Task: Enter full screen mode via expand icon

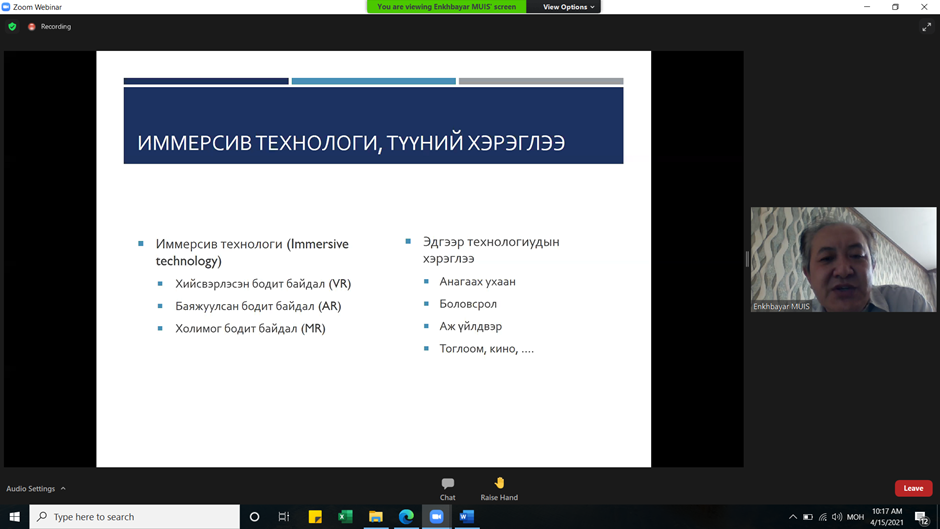Action: coord(926,27)
